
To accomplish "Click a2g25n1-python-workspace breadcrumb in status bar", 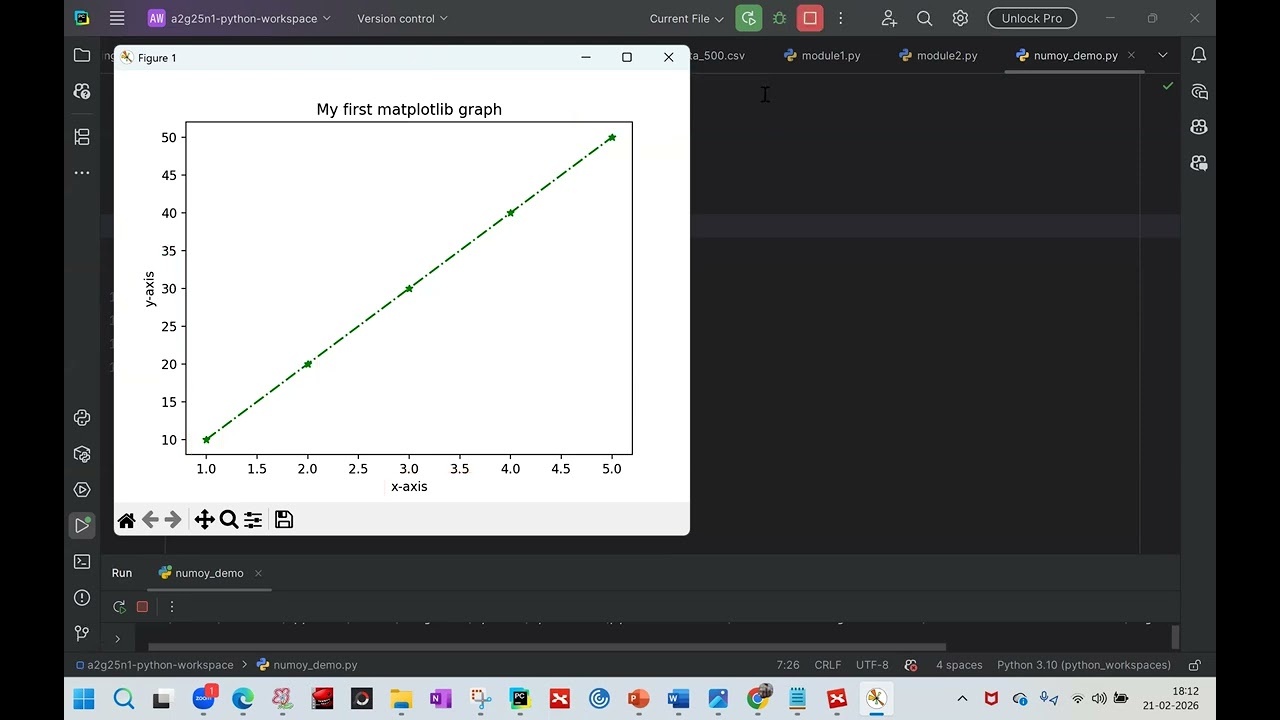I will pos(155,665).
